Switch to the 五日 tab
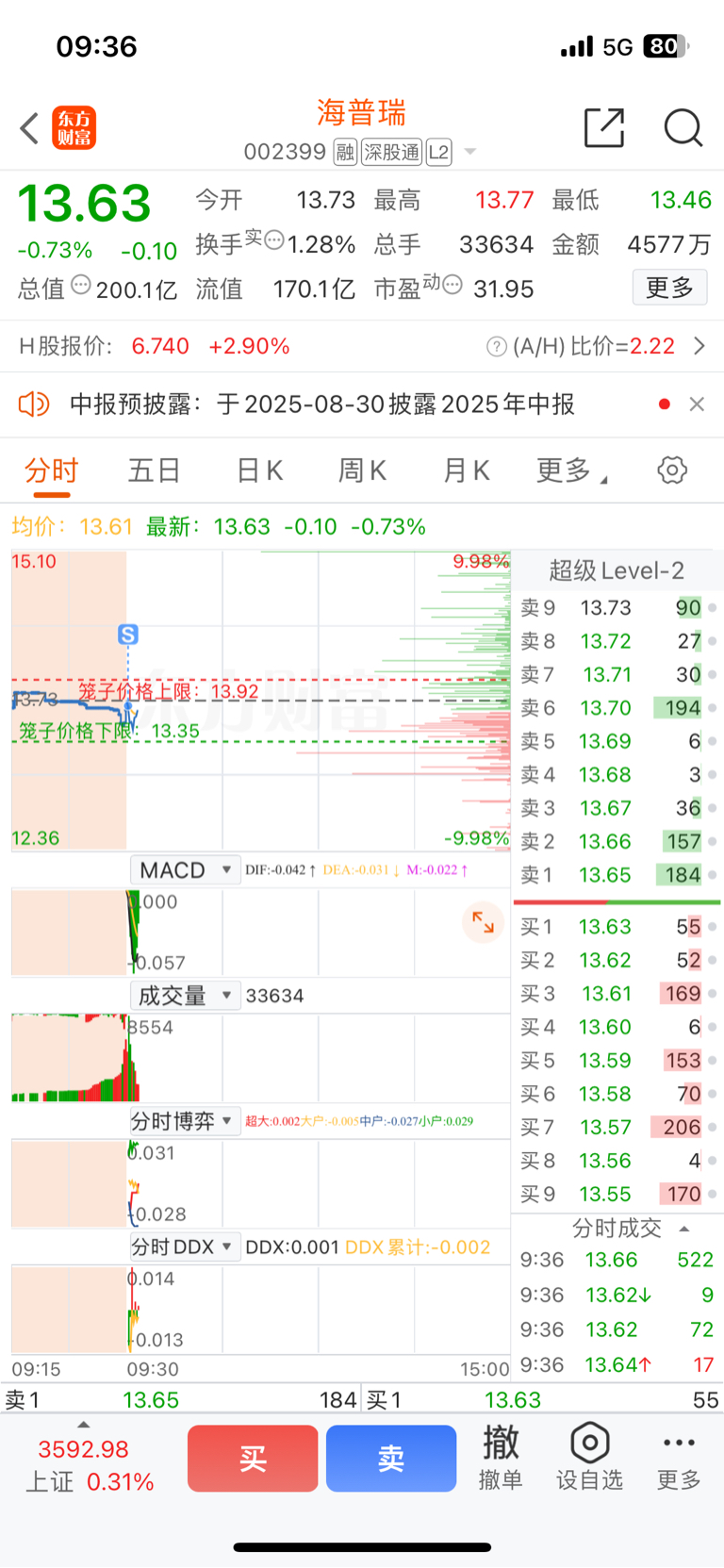 (x=155, y=470)
